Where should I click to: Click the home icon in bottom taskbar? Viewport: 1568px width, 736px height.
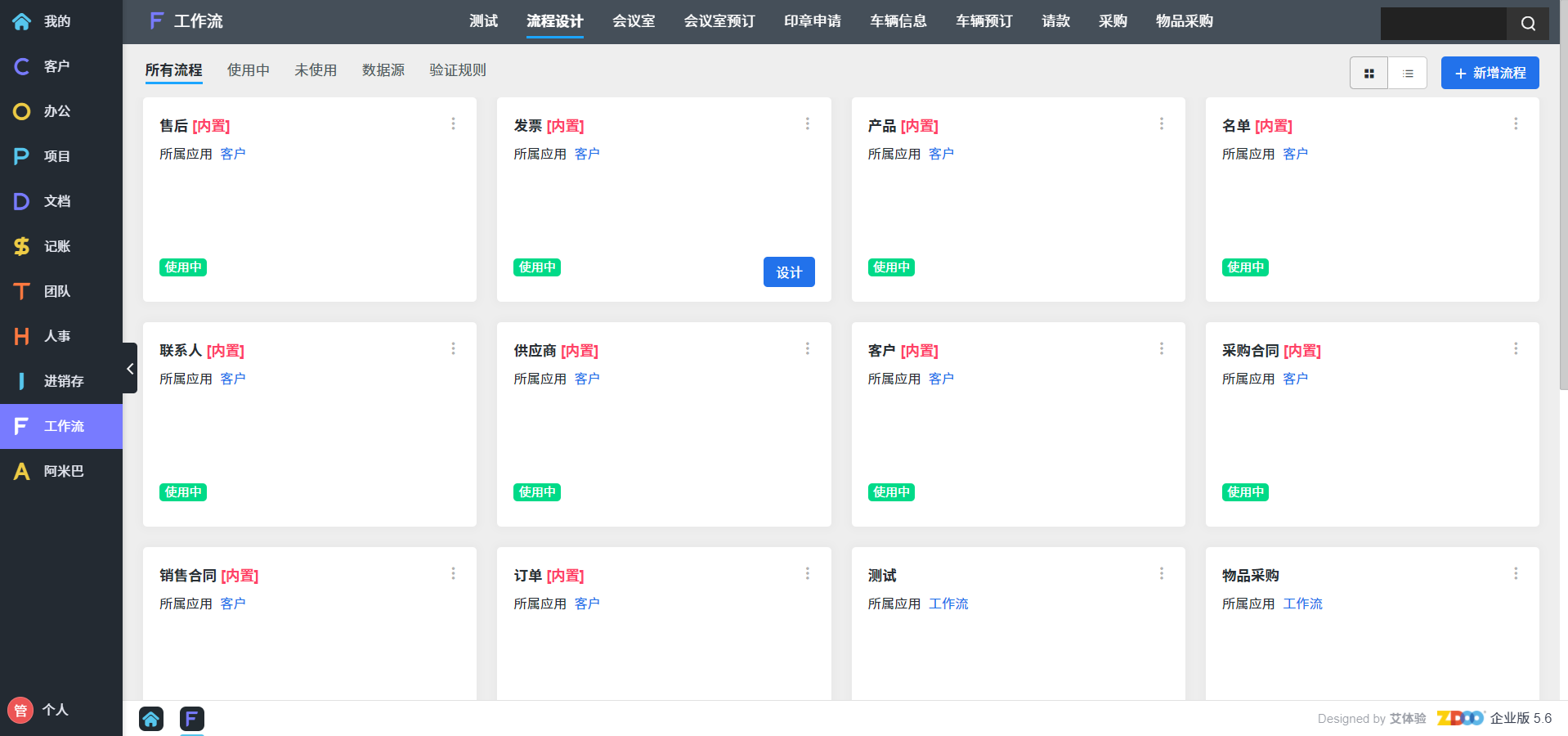point(151,719)
